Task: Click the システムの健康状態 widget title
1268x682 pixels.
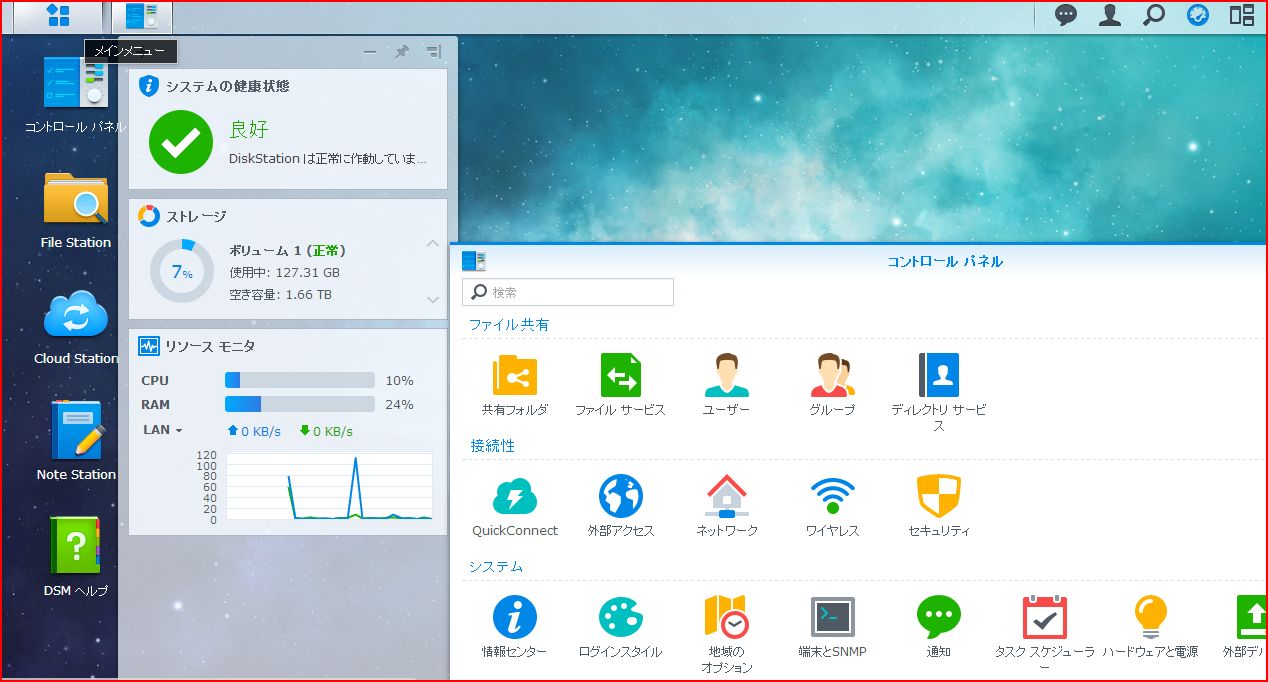Action: tap(228, 86)
